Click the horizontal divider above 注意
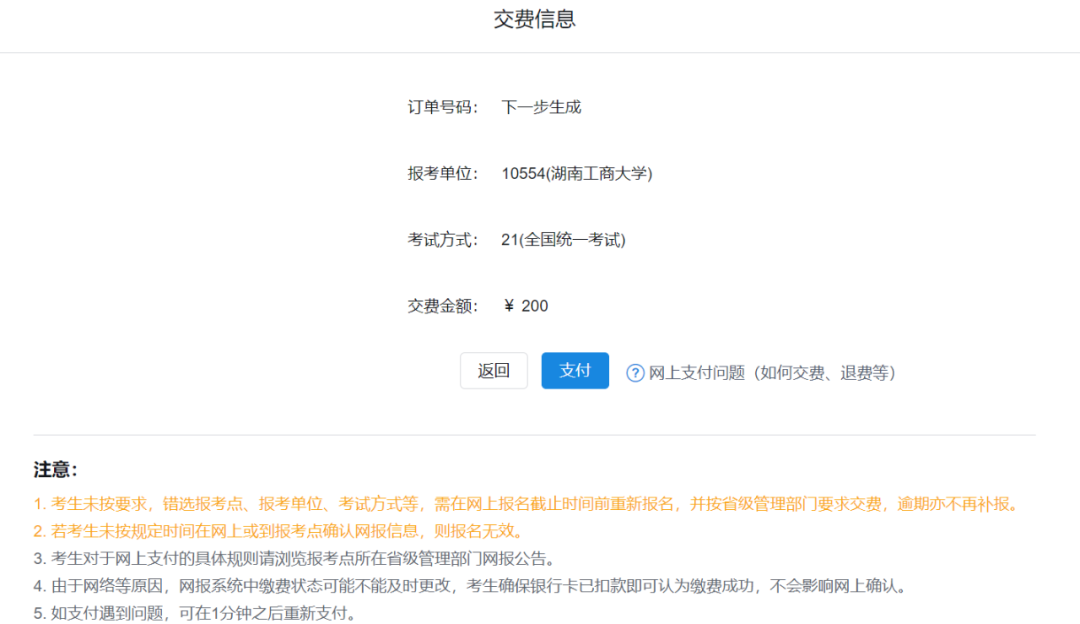This screenshot has height=624, width=1080. point(535,435)
